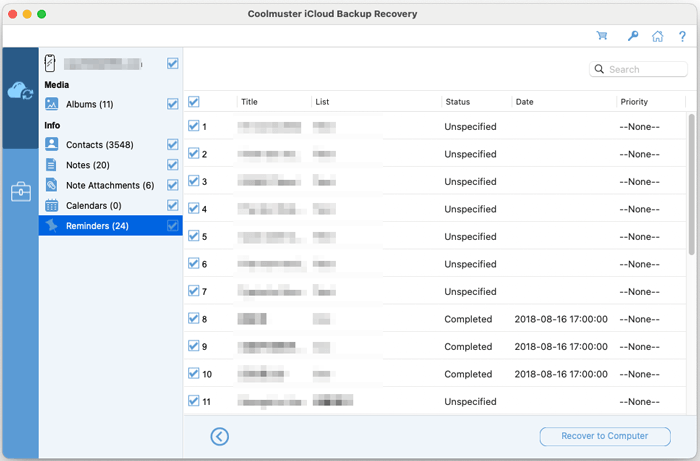Select the iCloud recovery mode sidebar icon

pyautogui.click(x=20, y=91)
